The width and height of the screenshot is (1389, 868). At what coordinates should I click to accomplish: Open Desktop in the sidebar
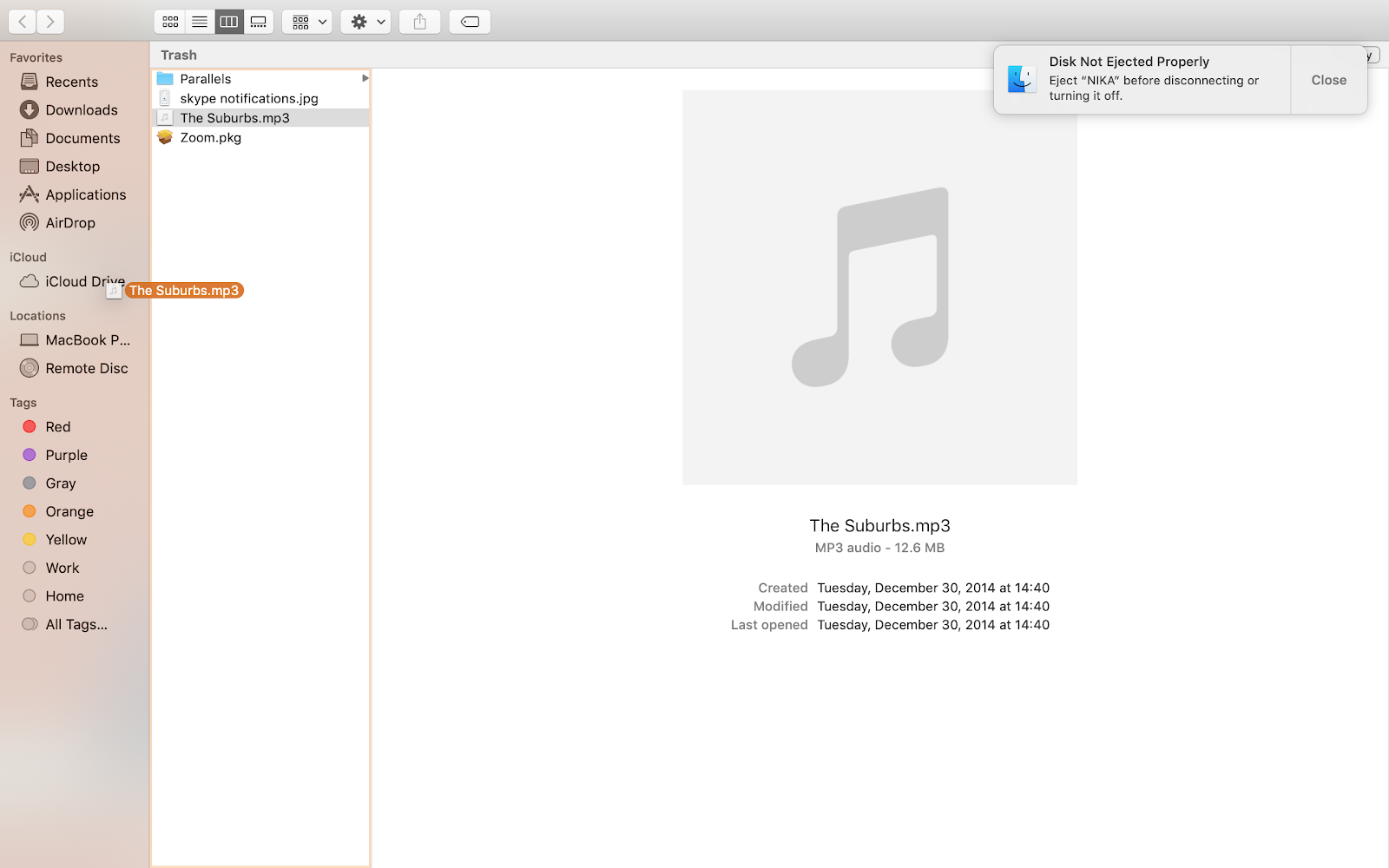click(75, 167)
